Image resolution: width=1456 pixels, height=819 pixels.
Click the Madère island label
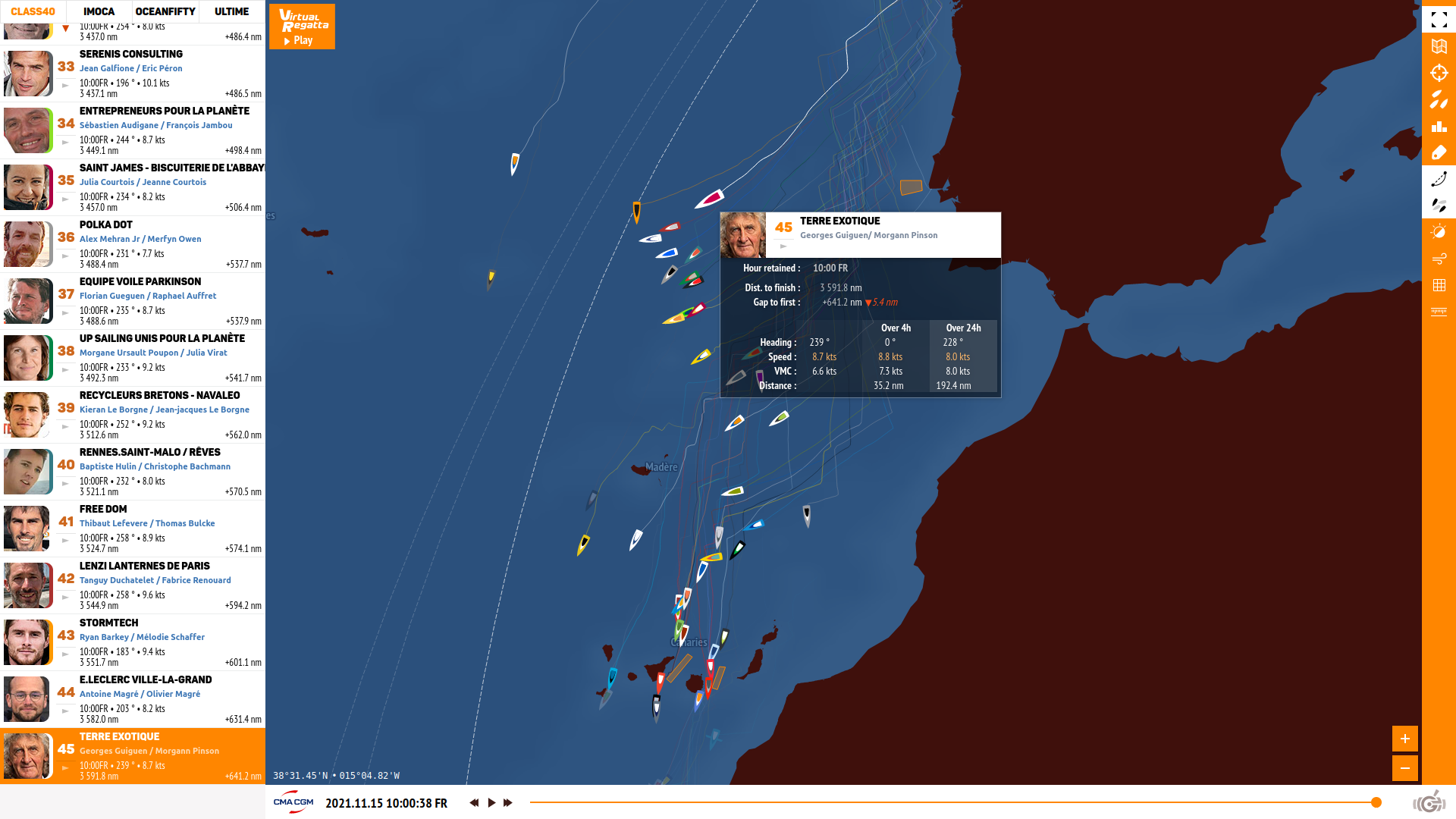[661, 467]
